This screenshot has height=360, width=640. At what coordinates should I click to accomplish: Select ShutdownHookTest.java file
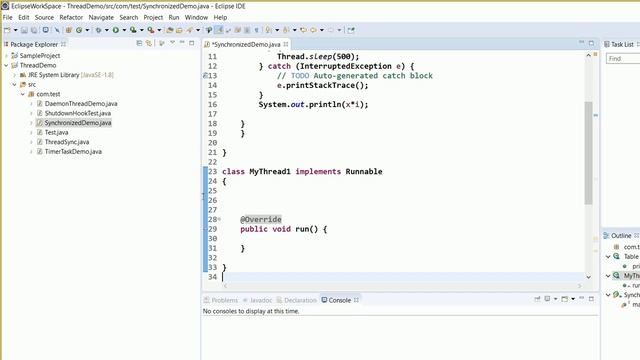pyautogui.click(x=78, y=113)
